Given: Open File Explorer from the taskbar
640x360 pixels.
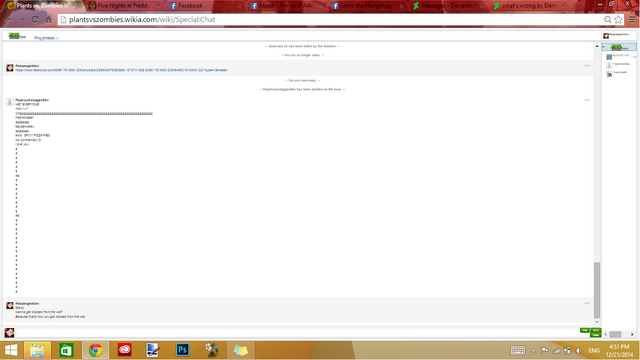Looking at the screenshot, I should pos(37,350).
